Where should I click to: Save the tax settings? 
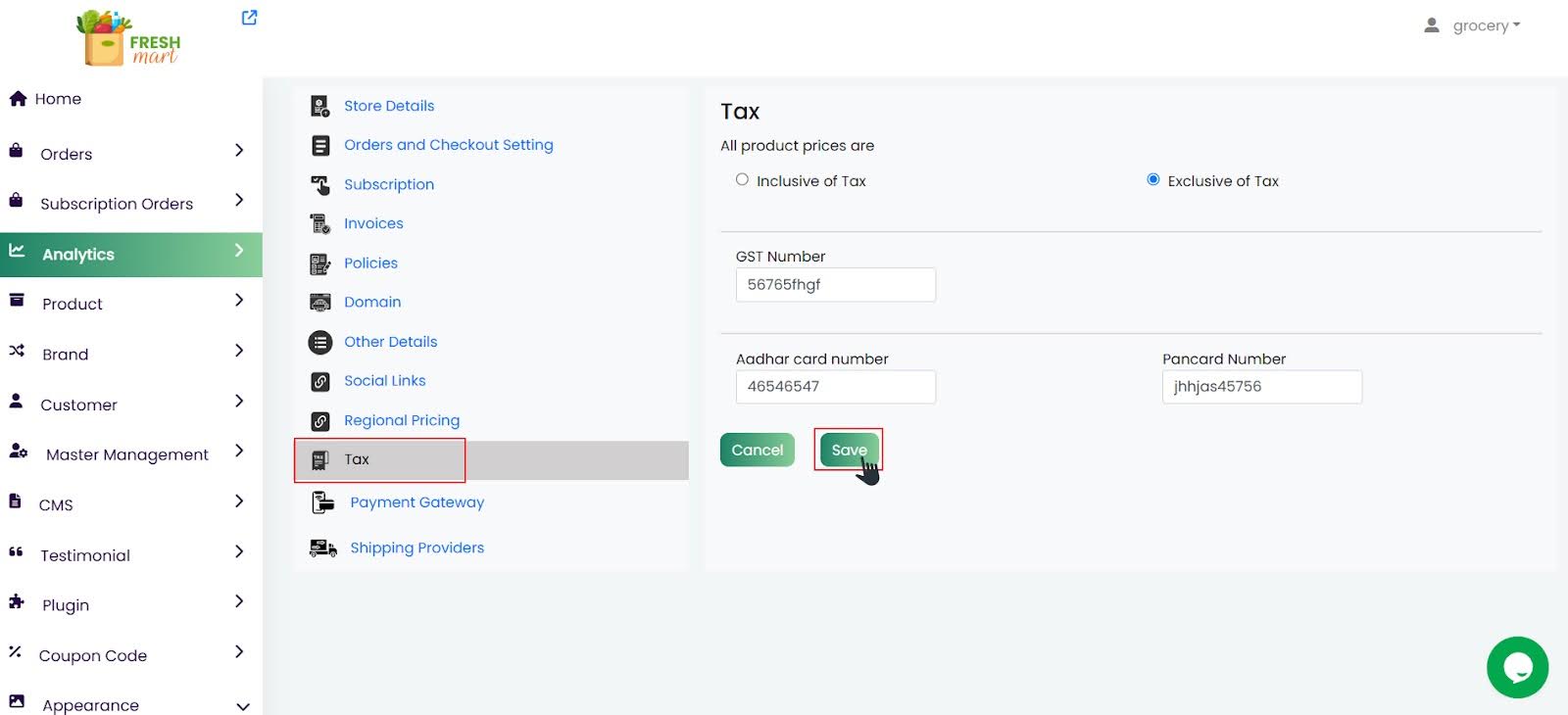pos(849,451)
